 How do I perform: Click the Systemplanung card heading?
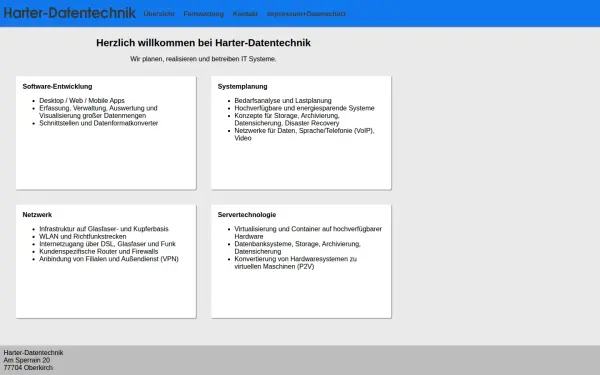[243, 86]
